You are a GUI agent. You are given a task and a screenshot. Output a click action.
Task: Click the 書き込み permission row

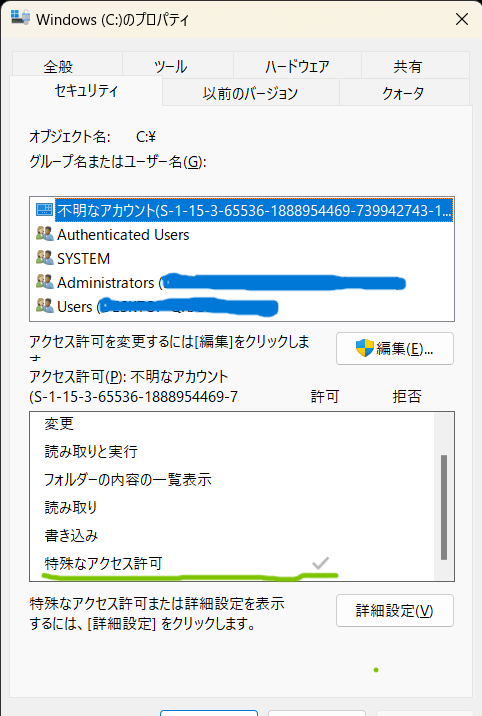pyautogui.click(x=232, y=535)
